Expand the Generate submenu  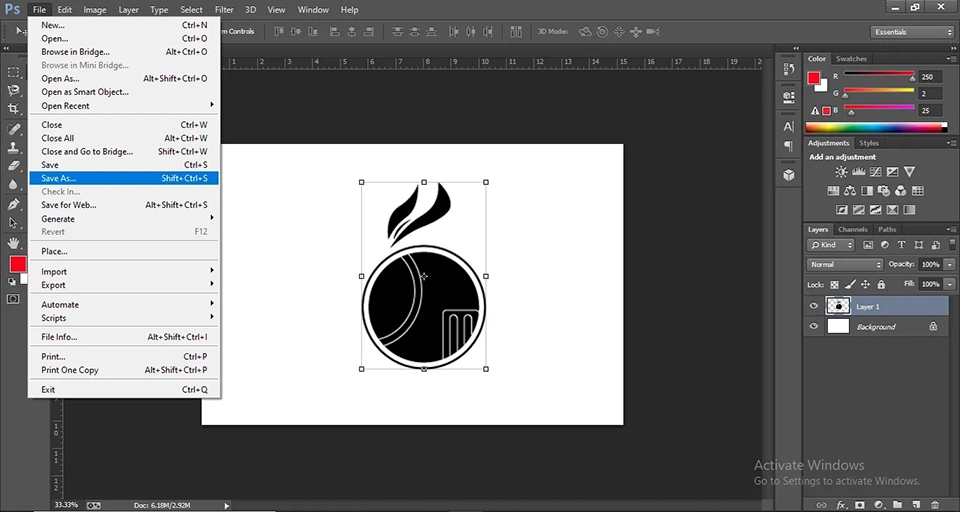point(124,219)
